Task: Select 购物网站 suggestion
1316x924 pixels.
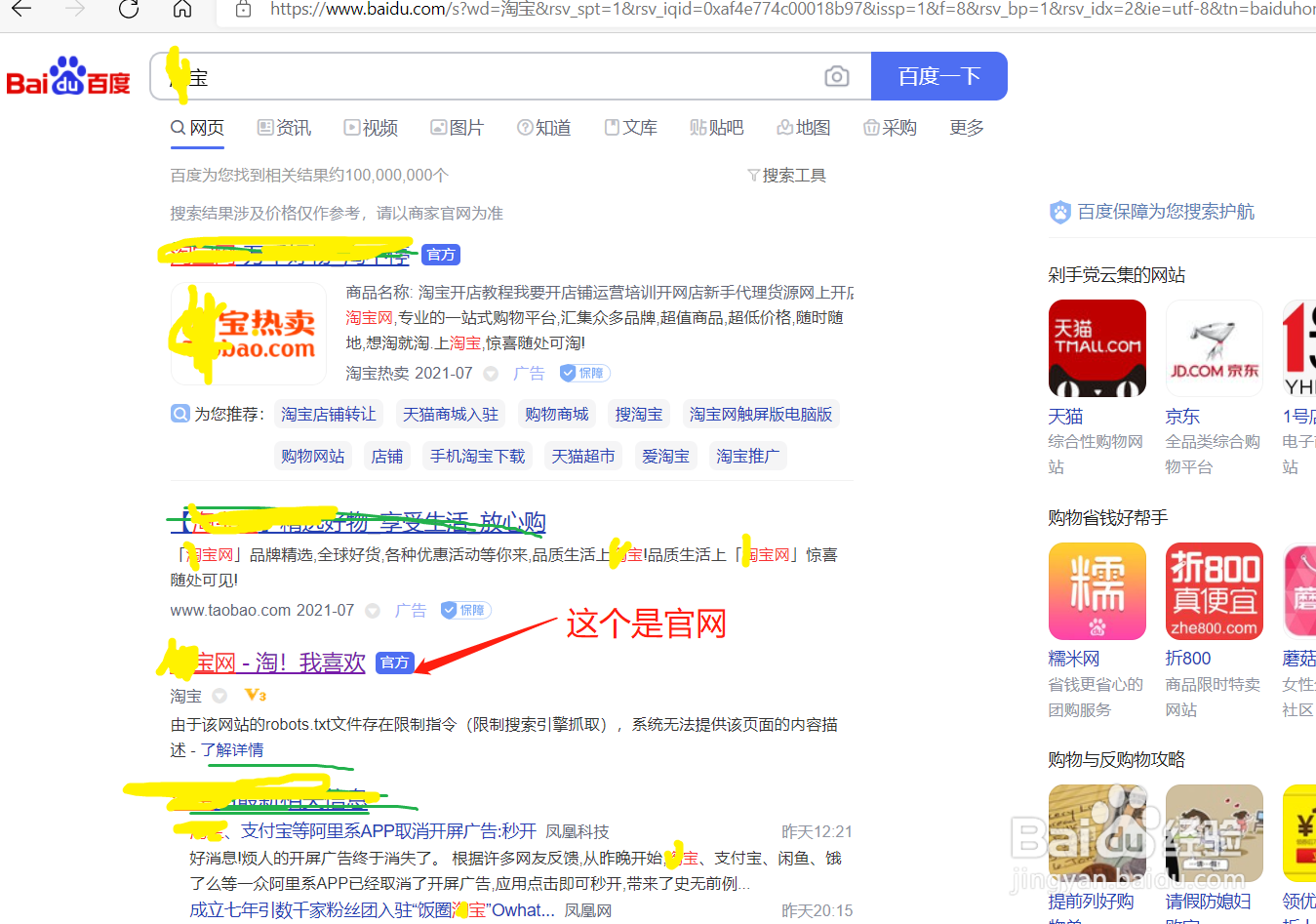Action: point(313,457)
